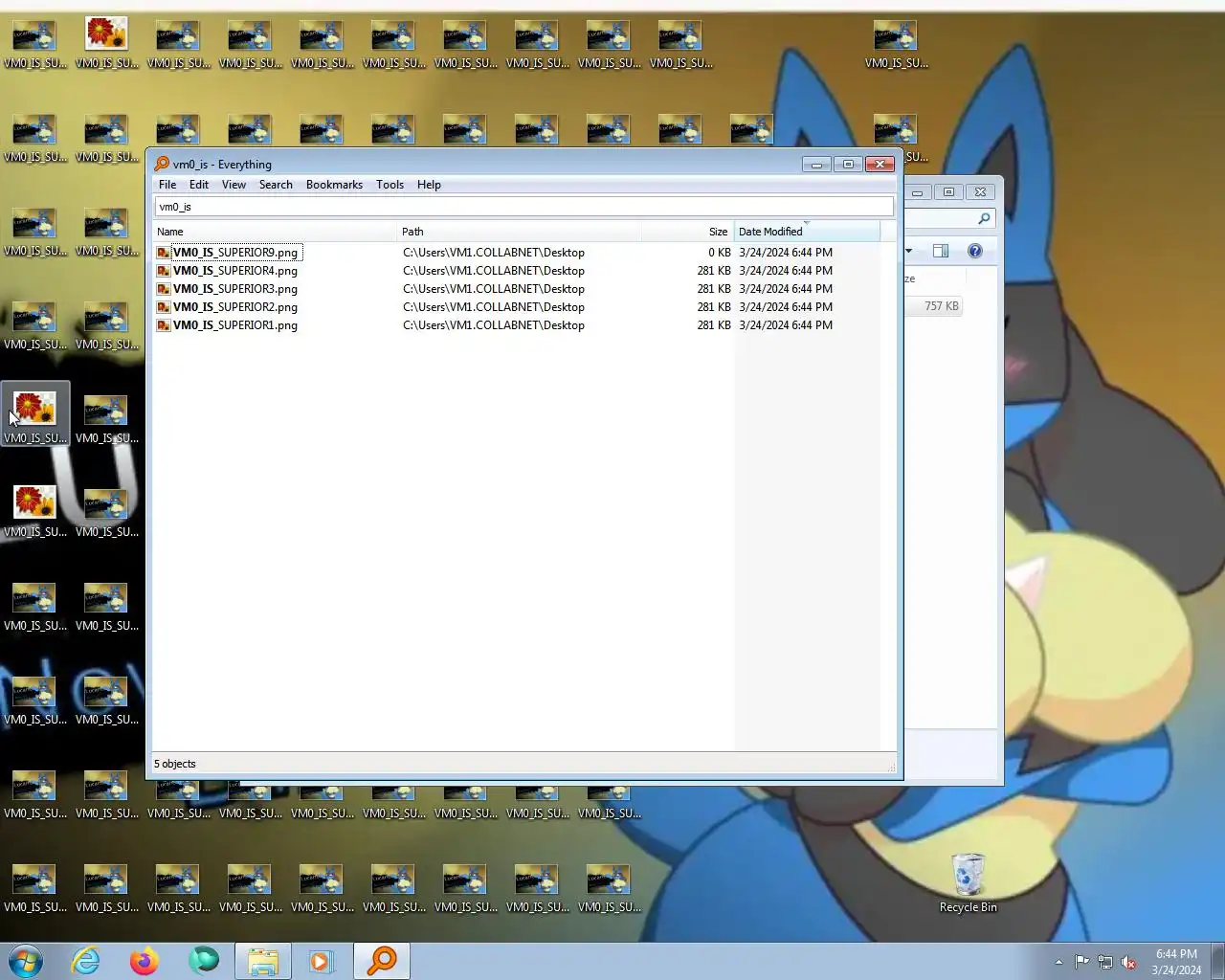The width and height of the screenshot is (1225, 980).
Task: Open the Edit menu in Everything
Action: (x=199, y=185)
